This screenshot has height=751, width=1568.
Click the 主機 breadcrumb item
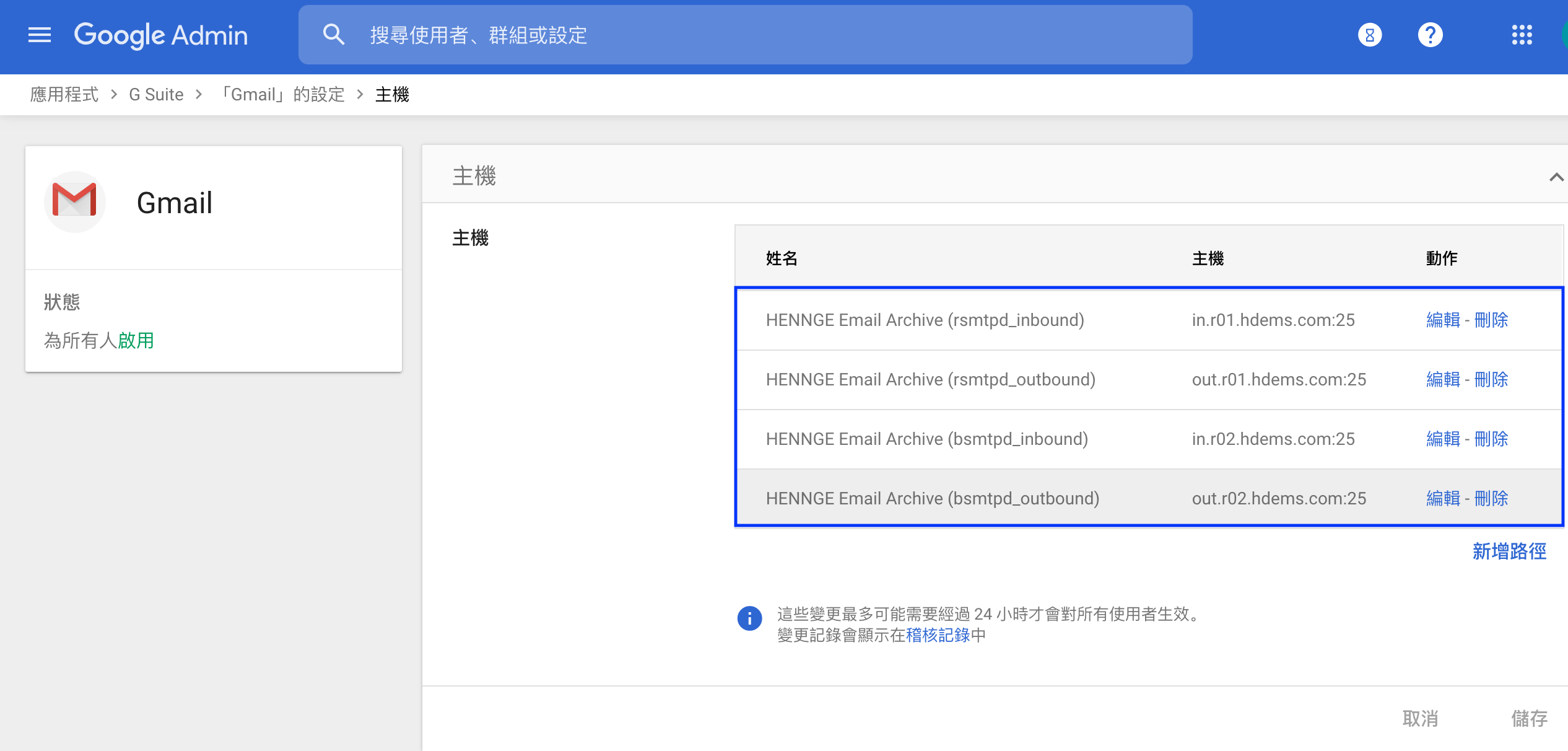click(393, 94)
